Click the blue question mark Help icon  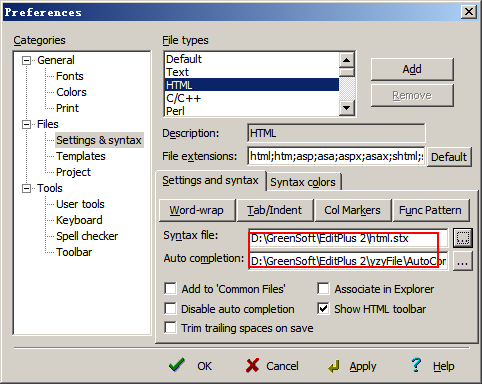click(416, 365)
